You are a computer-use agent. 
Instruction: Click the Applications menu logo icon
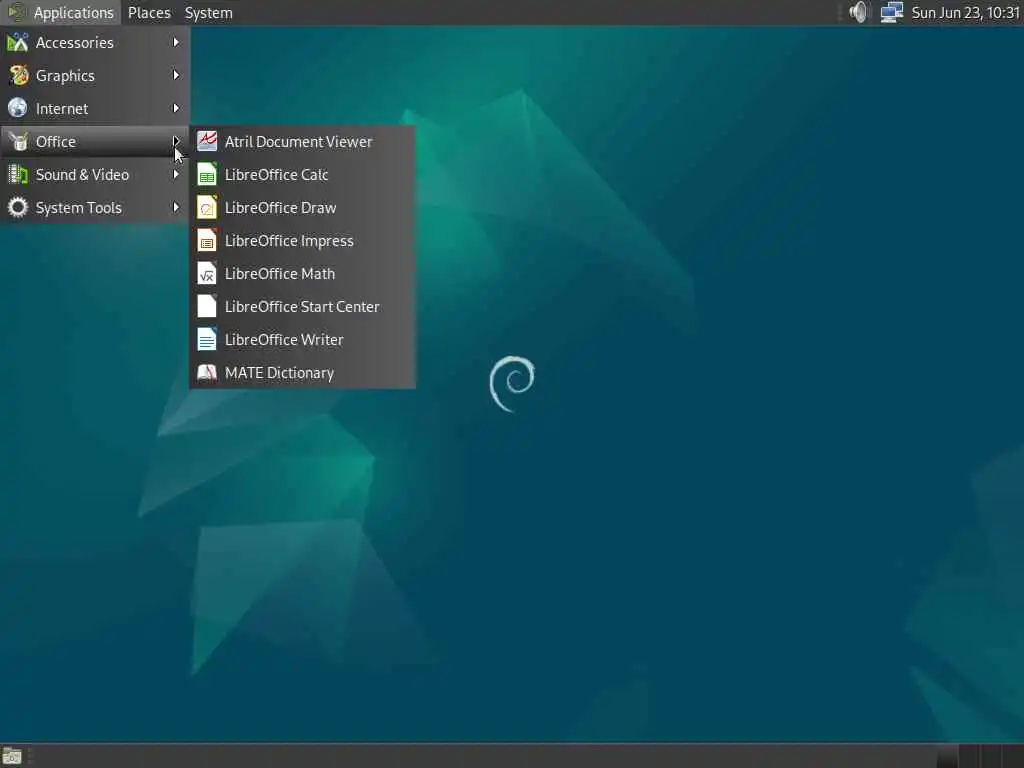pyautogui.click(x=16, y=12)
